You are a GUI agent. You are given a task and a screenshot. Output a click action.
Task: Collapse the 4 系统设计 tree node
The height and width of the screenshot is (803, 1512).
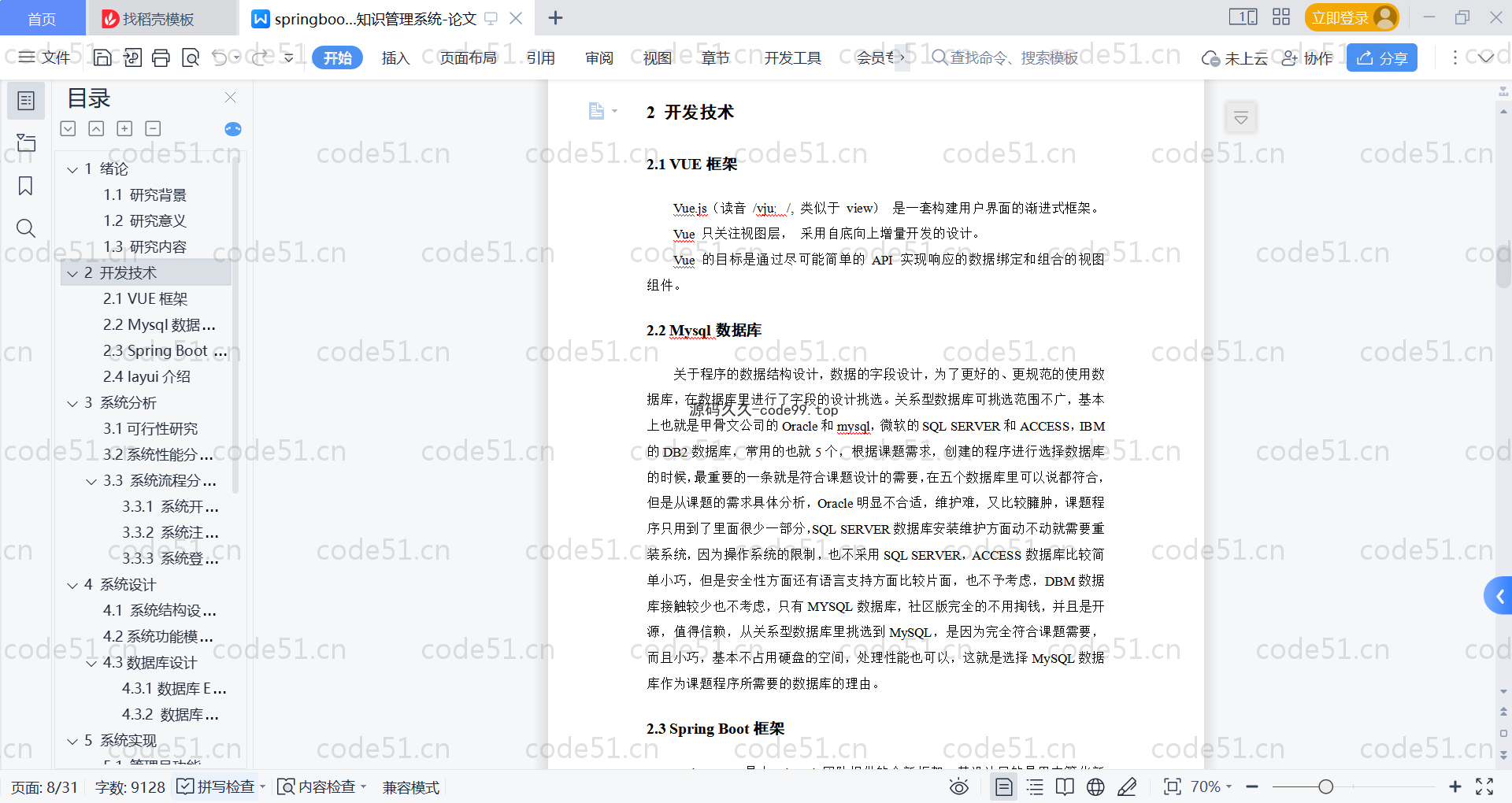pyautogui.click(x=72, y=585)
